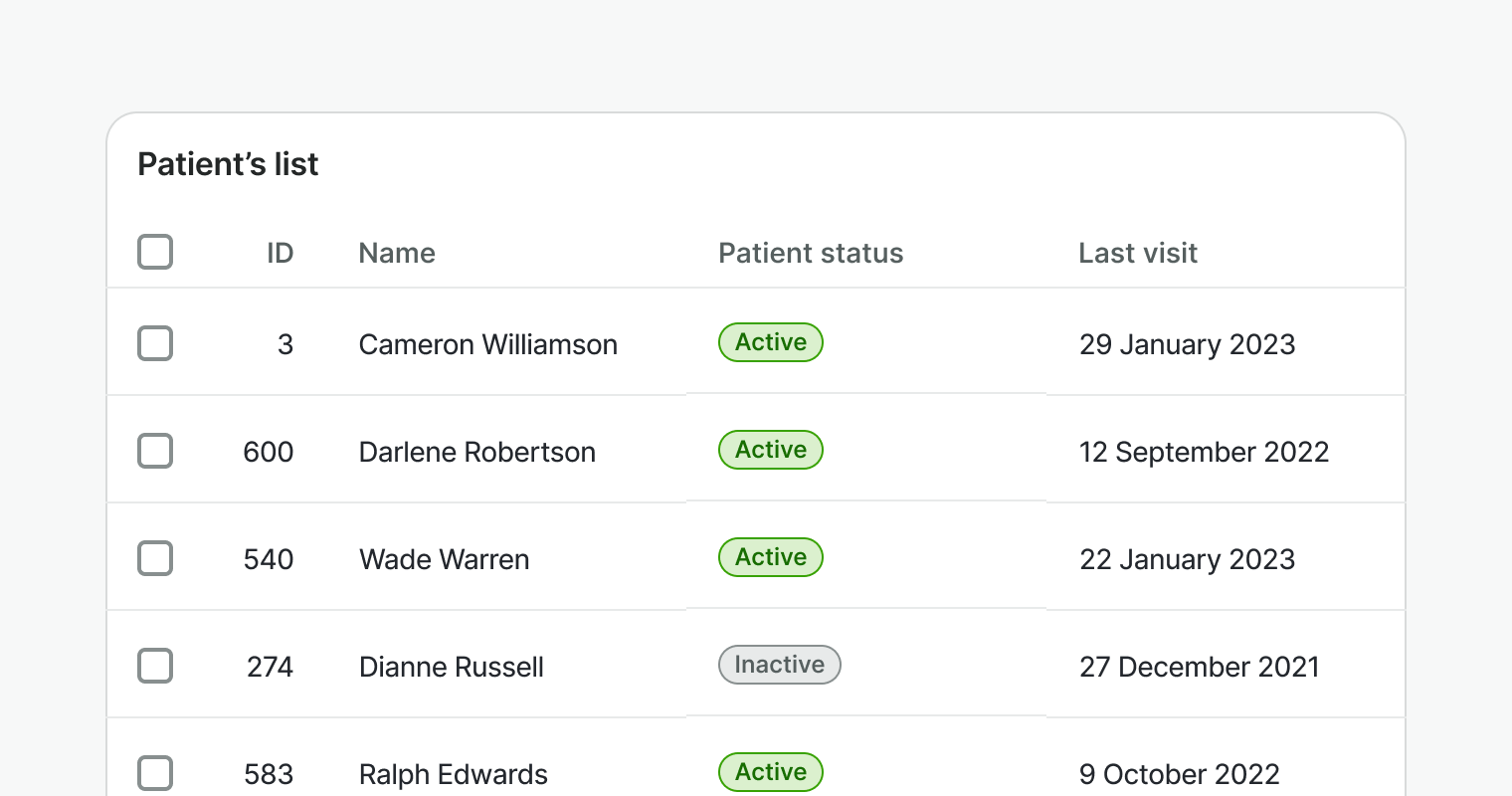Click the Name column header
1512x796 pixels.
(x=397, y=253)
